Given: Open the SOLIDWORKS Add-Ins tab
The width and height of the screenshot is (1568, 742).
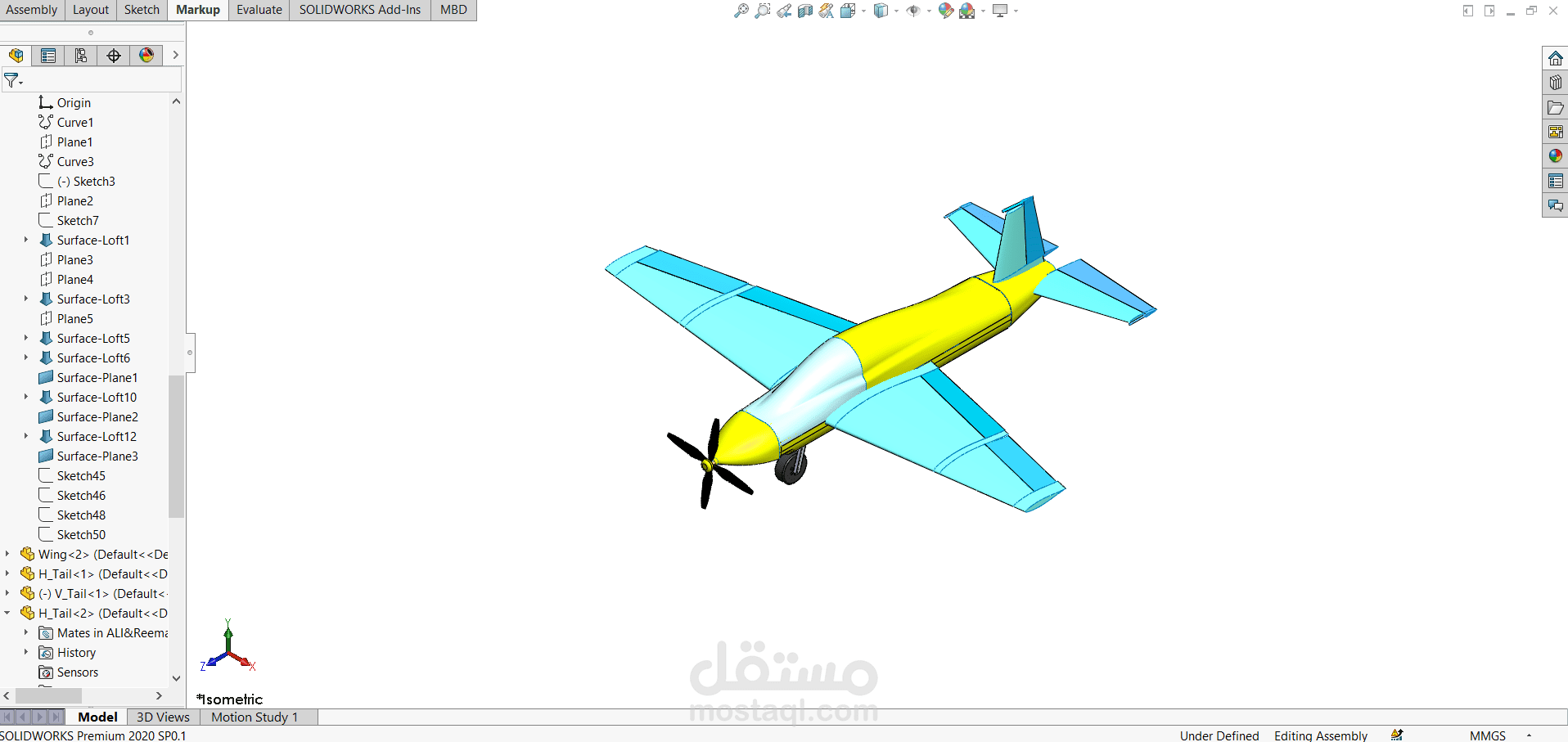Looking at the screenshot, I should tap(359, 10).
